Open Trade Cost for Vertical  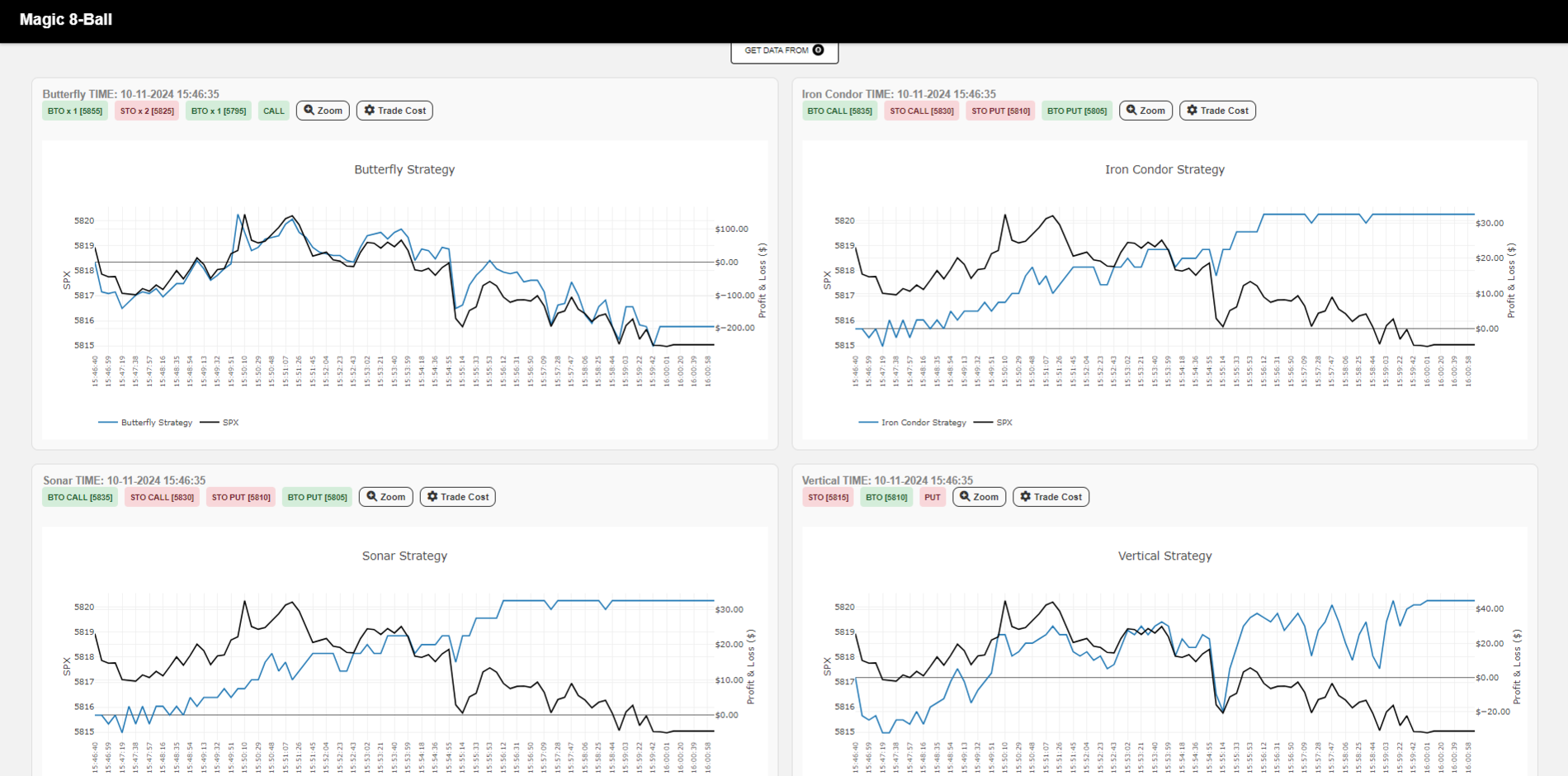1051,497
